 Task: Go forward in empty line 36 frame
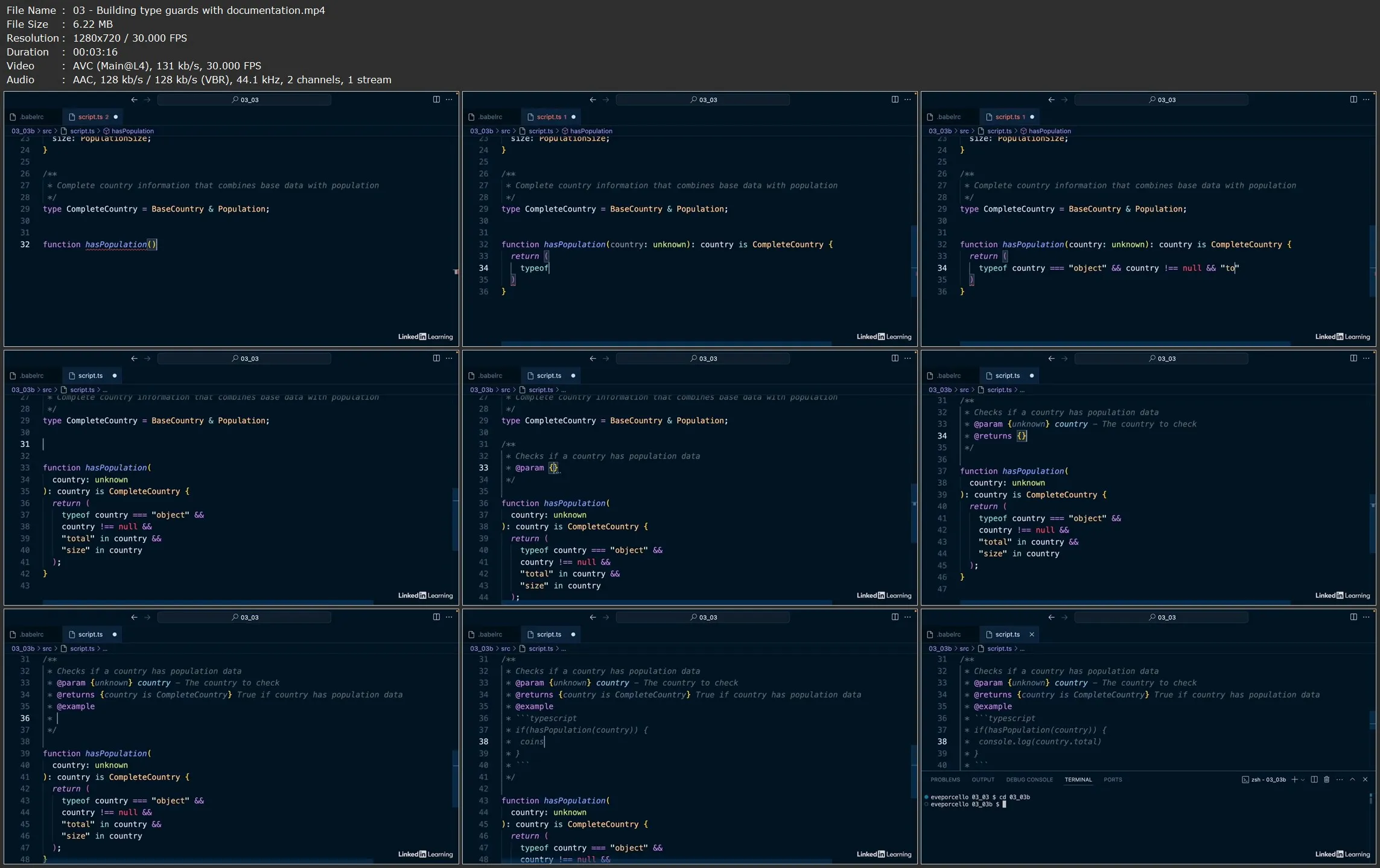[x=147, y=617]
